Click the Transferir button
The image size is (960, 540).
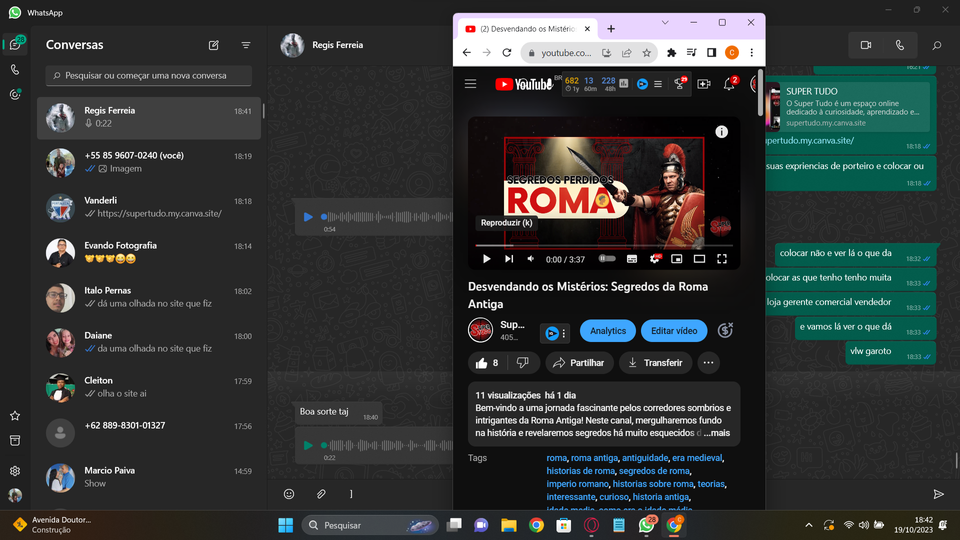pyautogui.click(x=655, y=363)
